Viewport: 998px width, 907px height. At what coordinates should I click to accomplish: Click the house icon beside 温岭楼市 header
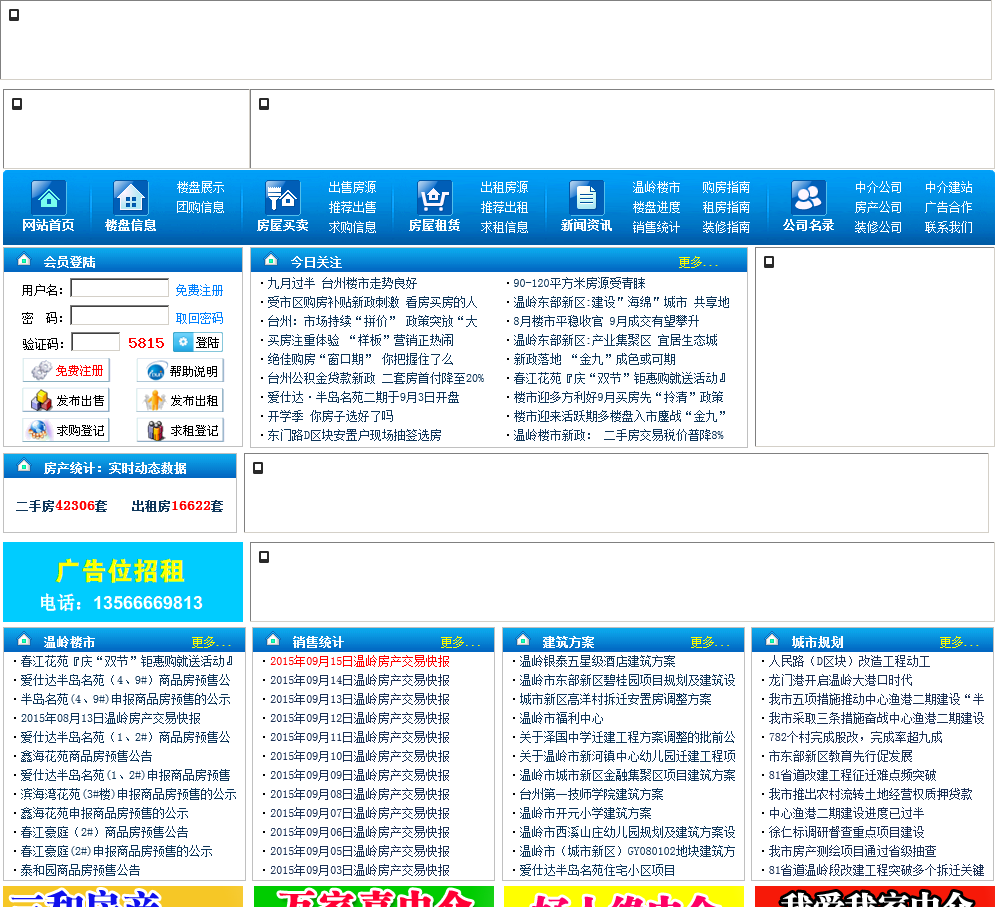[24, 640]
